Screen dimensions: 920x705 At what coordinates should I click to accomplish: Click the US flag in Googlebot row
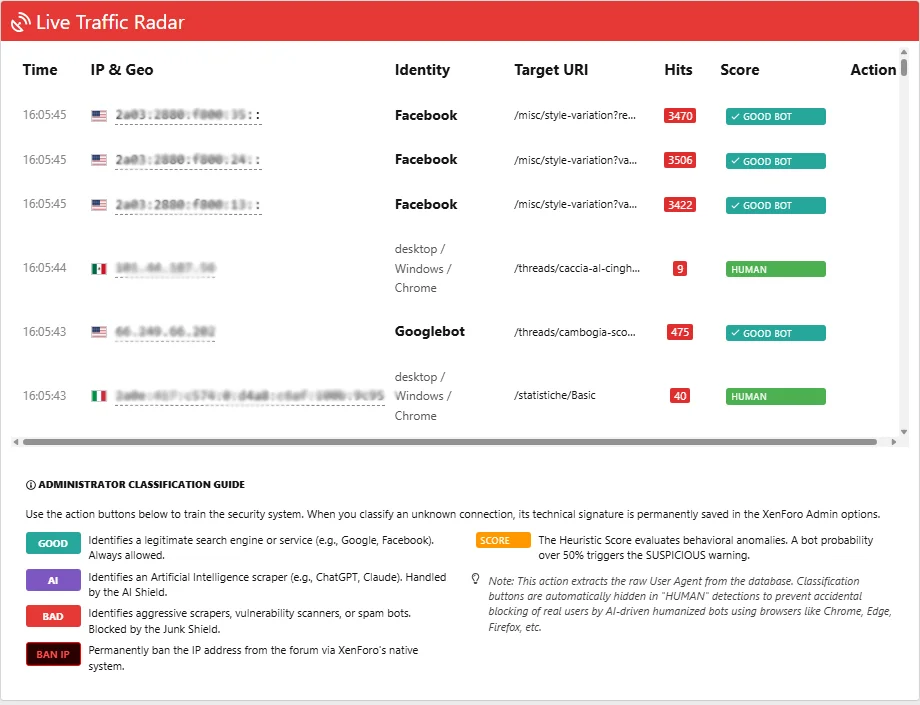tap(99, 332)
